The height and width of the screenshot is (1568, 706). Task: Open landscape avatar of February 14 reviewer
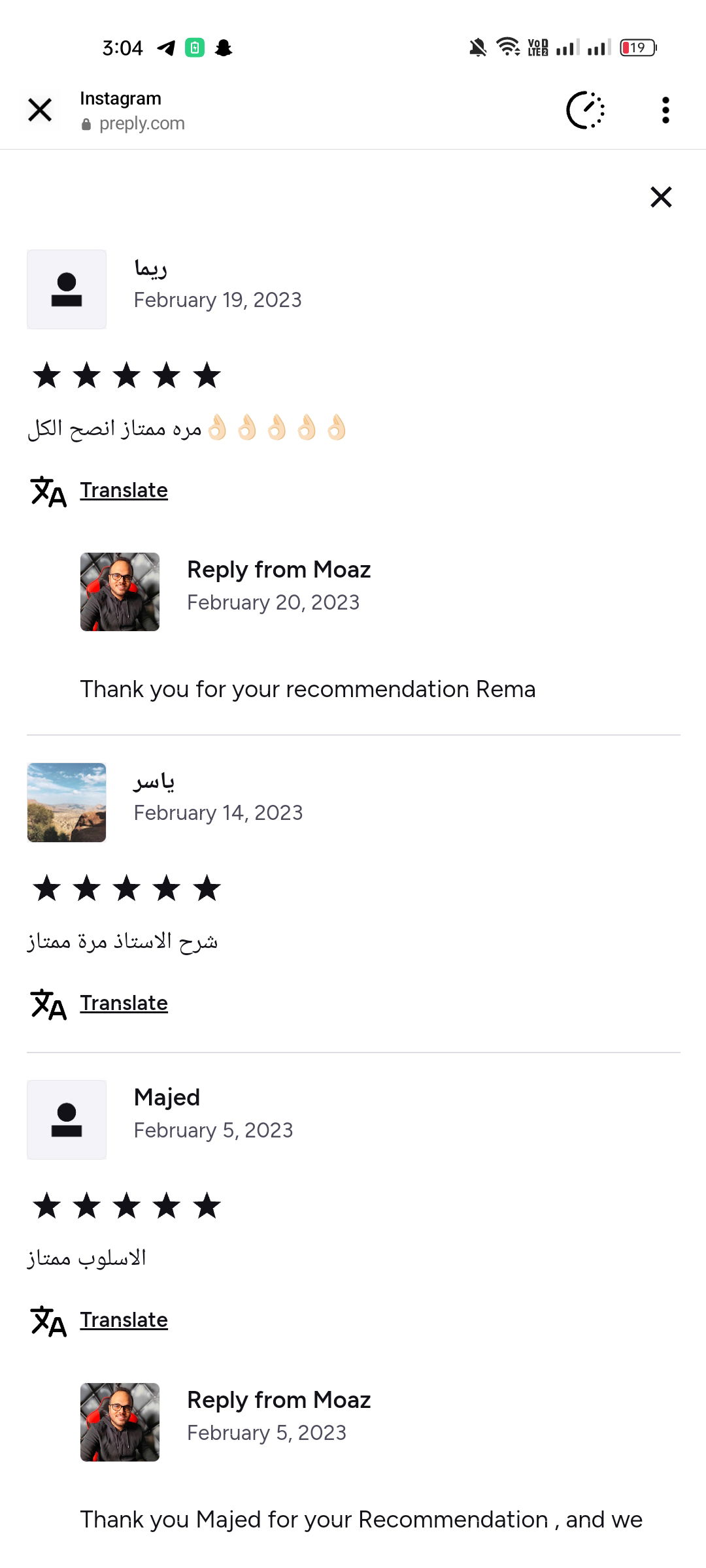tap(67, 802)
